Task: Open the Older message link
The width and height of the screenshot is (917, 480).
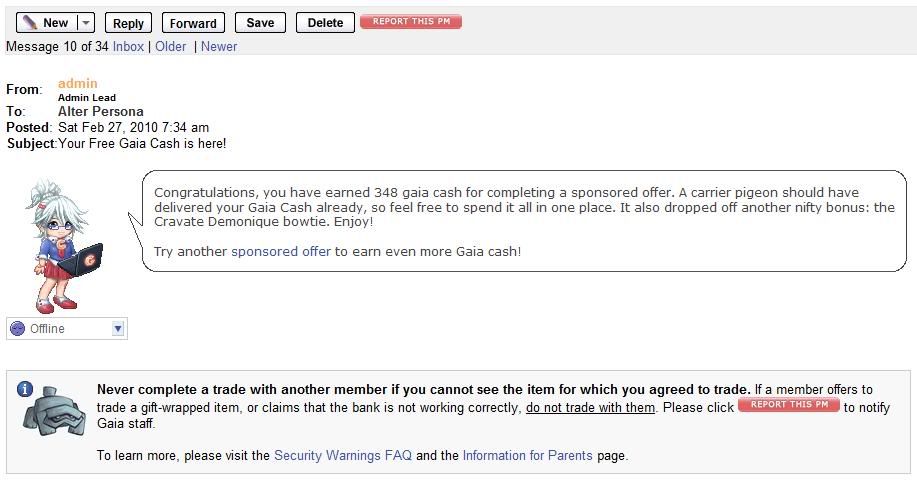Action: coord(170,46)
